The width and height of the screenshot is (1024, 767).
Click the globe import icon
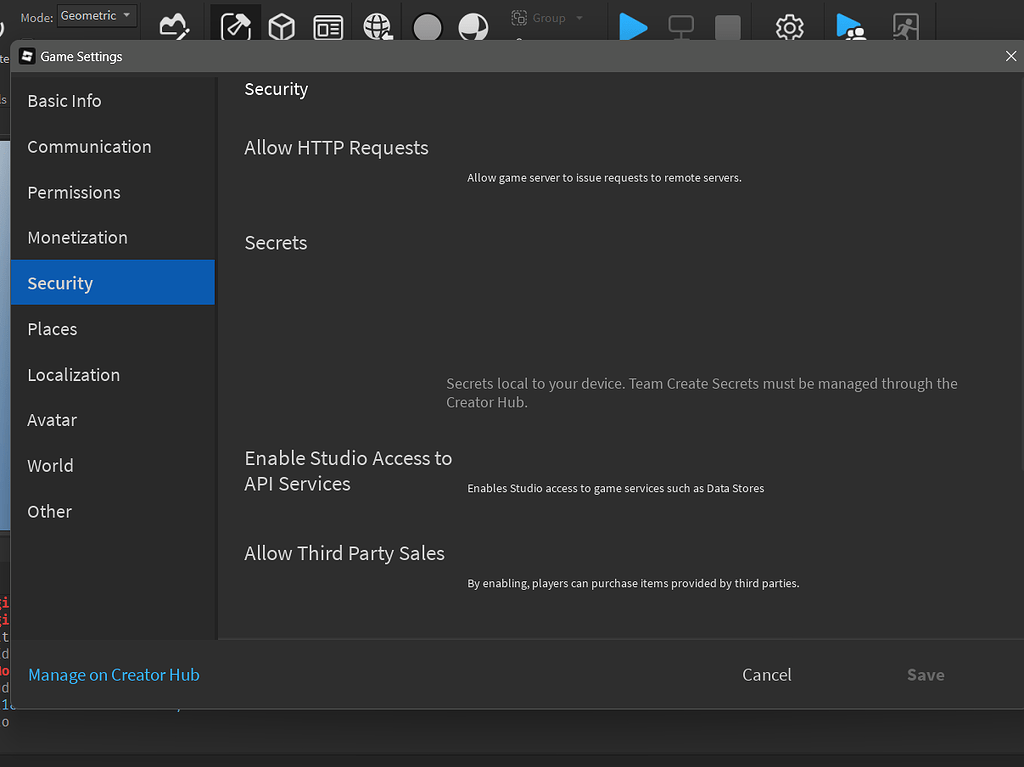click(x=377, y=27)
